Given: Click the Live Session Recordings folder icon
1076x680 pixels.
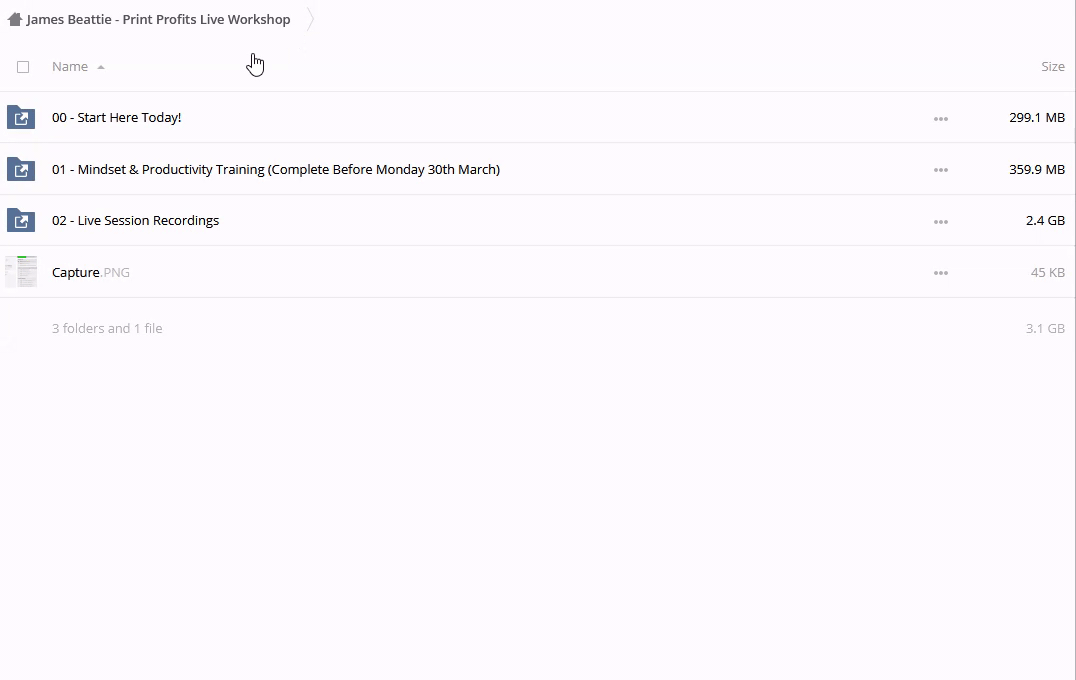Looking at the screenshot, I should [21, 221].
